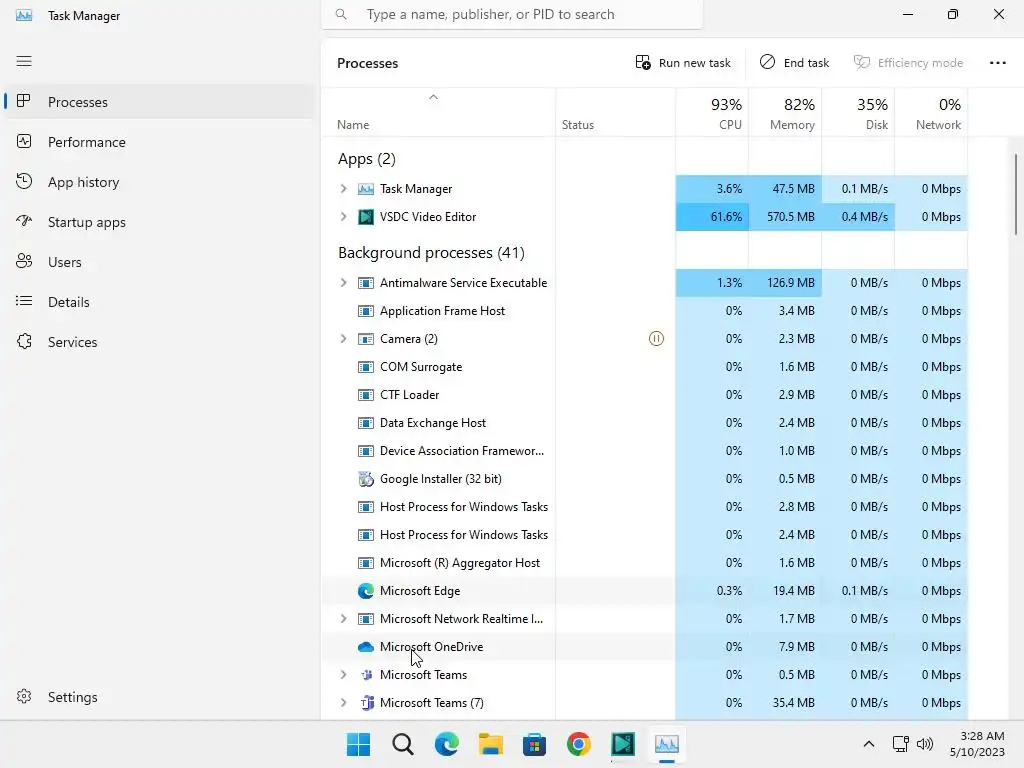Show hidden icons in the system tray
The width and height of the screenshot is (1024, 768).
coord(869,744)
